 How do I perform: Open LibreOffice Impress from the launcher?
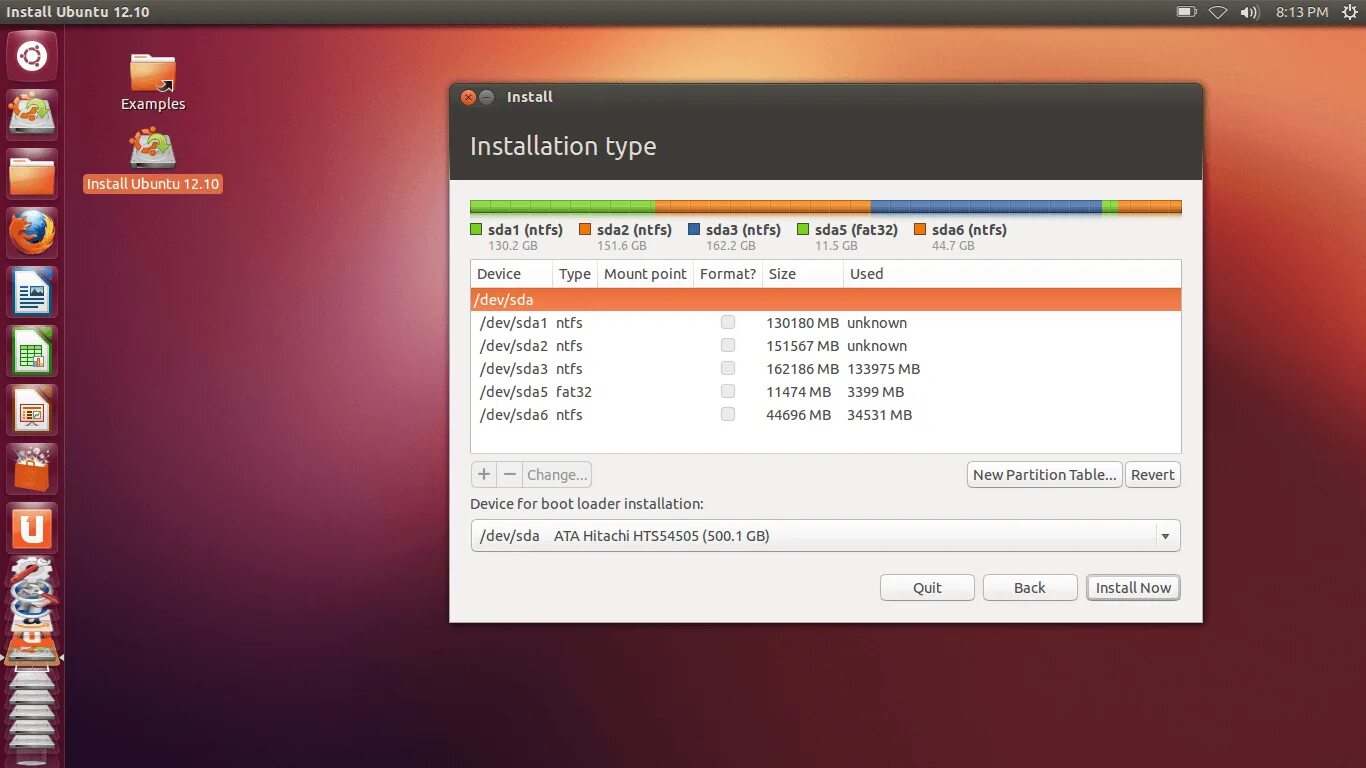tap(32, 410)
